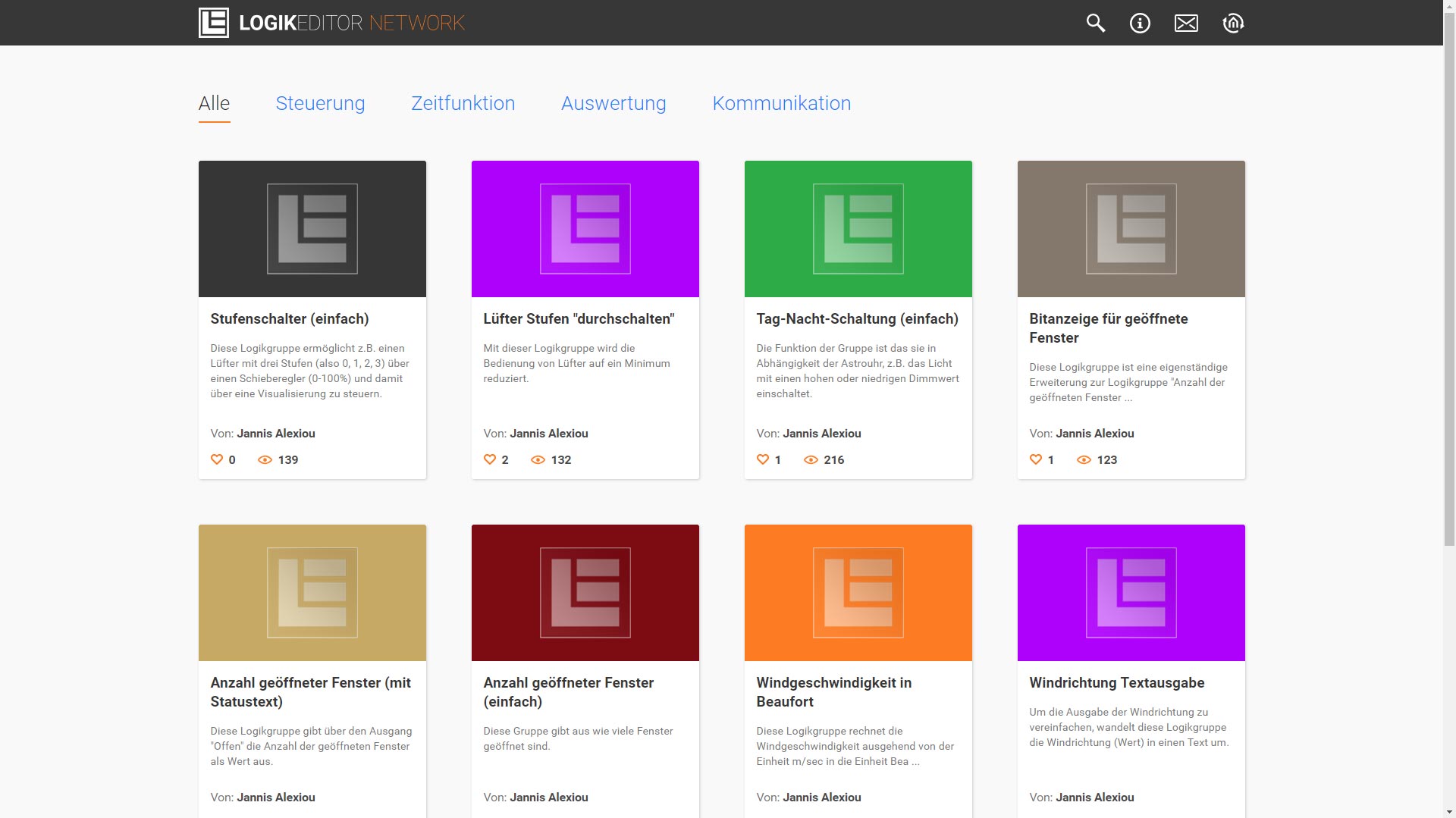Click heart icon on Tag-Nacht-Schaltung card

(x=763, y=459)
